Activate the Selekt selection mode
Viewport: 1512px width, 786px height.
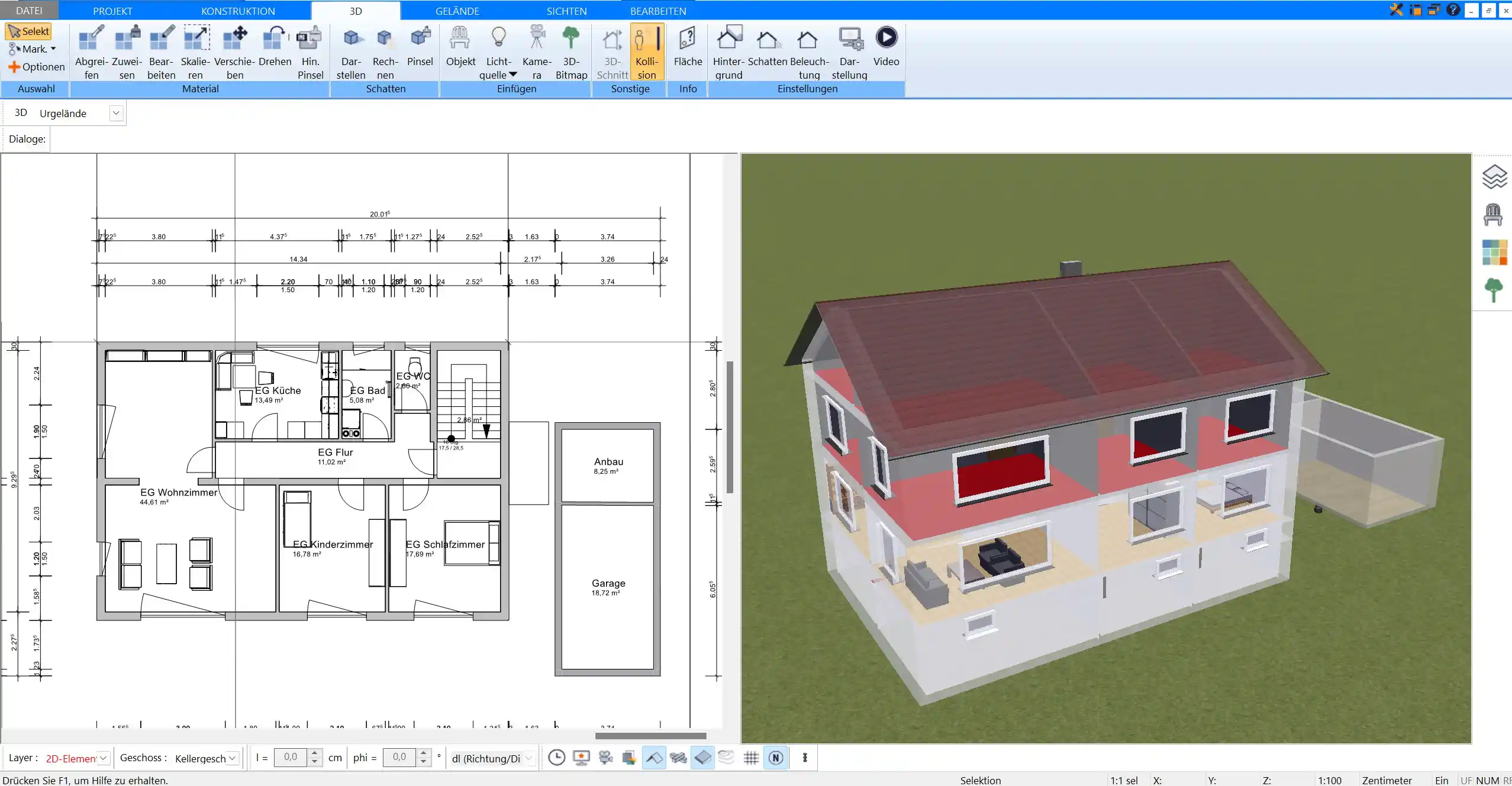(28, 31)
